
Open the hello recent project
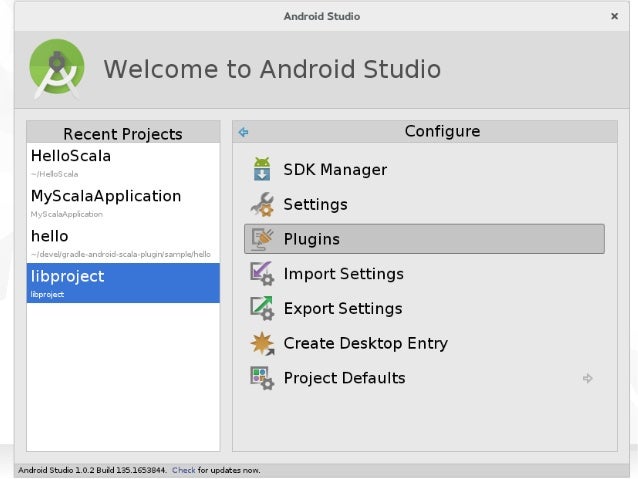pyautogui.click(x=123, y=243)
